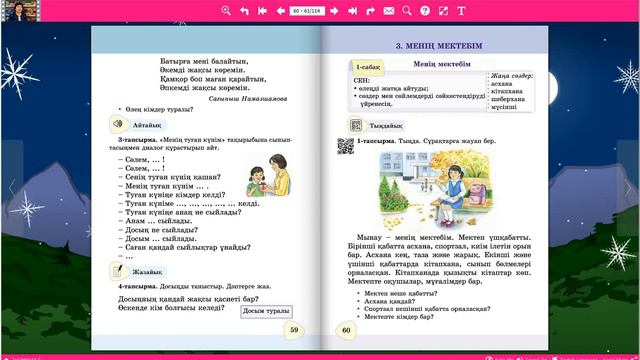Click the forward (redo arrow) toolbar icon
The height and width of the screenshot is (360, 640).
[370, 11]
